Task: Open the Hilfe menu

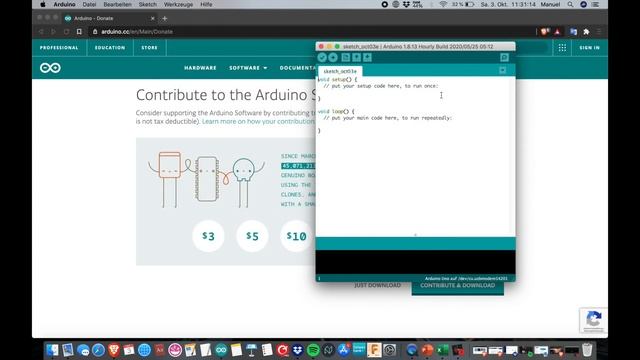Action: (x=206, y=4)
